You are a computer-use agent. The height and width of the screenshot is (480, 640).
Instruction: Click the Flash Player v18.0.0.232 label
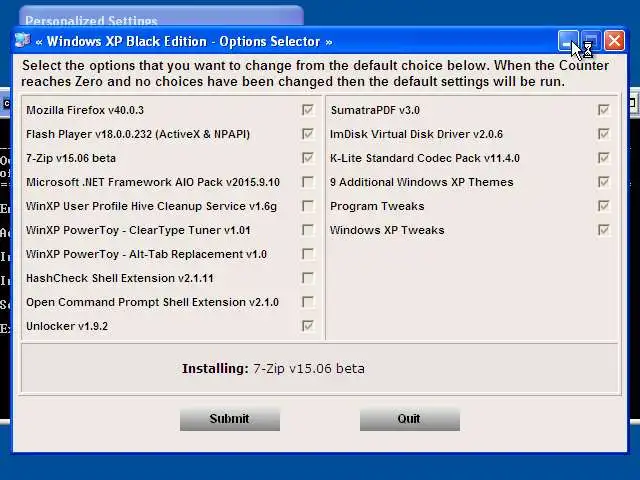coord(138,134)
